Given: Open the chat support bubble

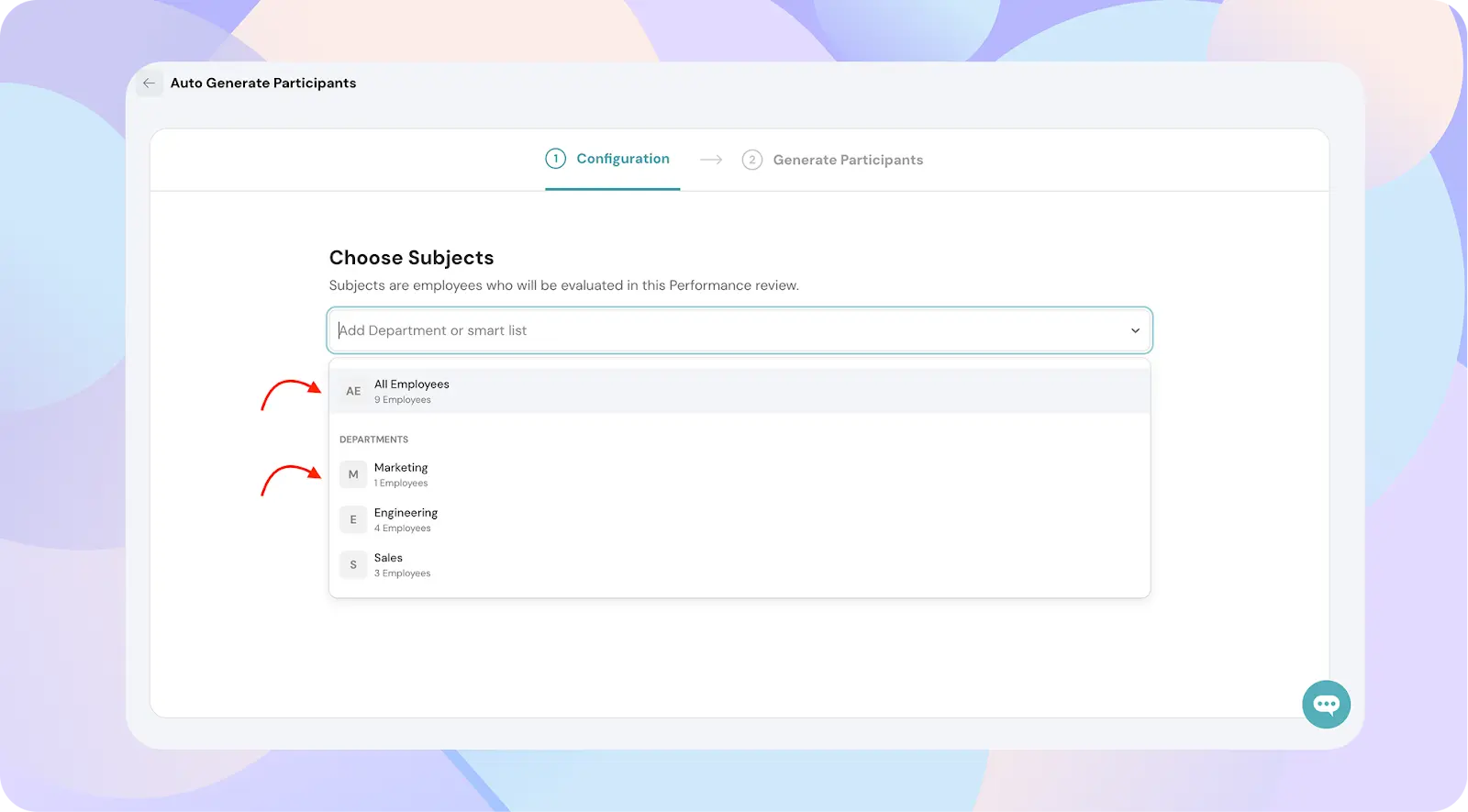Looking at the screenshot, I should click(1326, 705).
